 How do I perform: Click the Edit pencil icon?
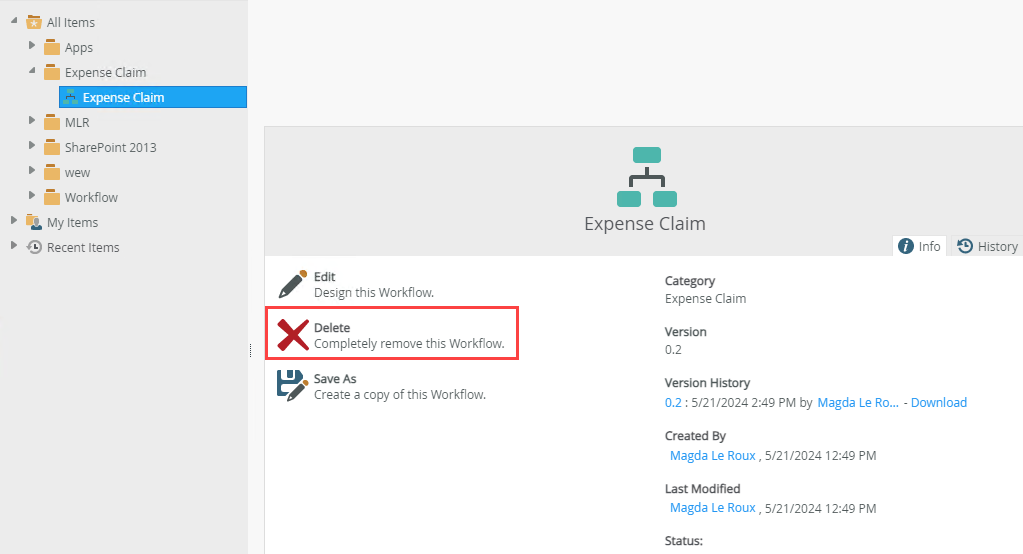pyautogui.click(x=292, y=285)
